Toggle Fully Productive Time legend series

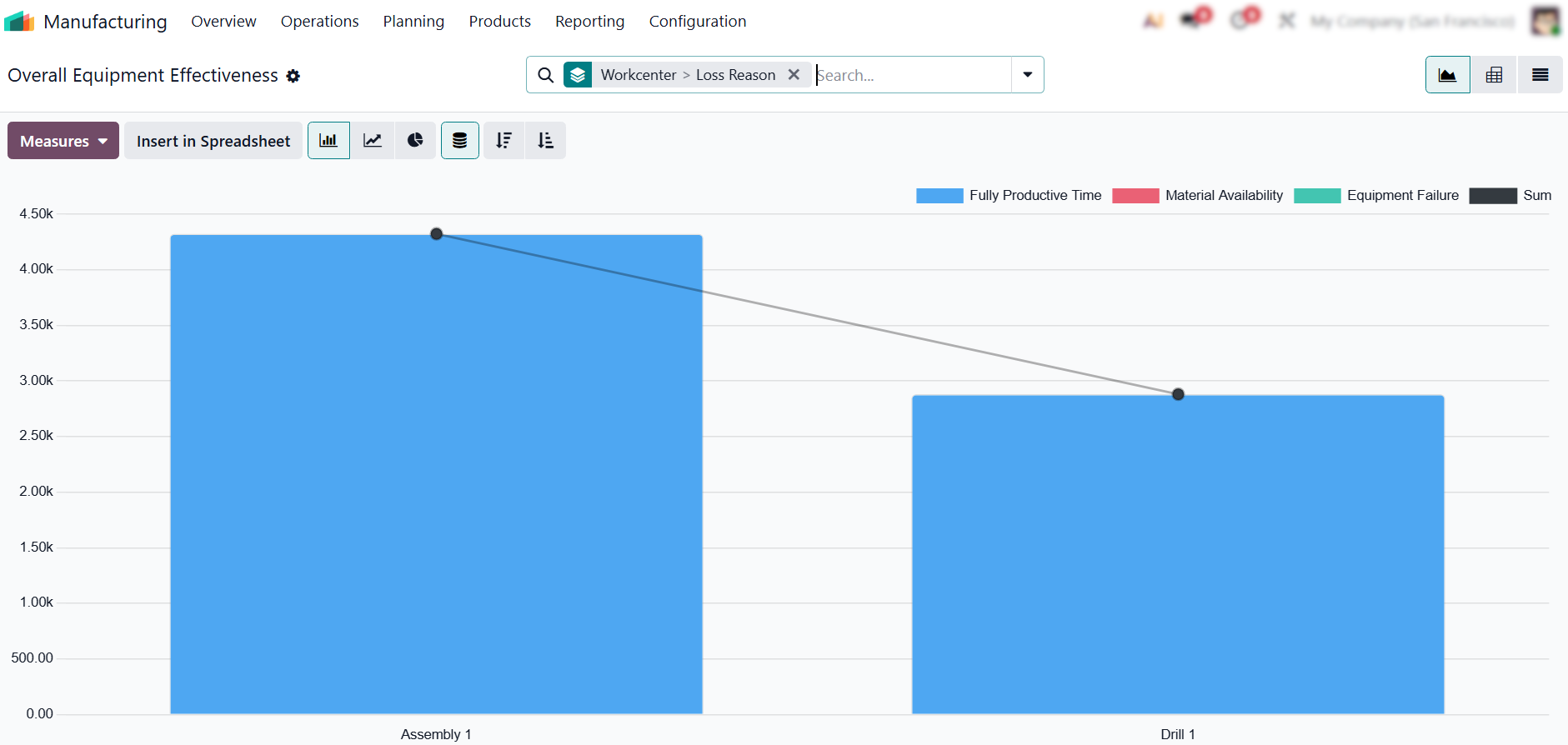[1034, 196]
